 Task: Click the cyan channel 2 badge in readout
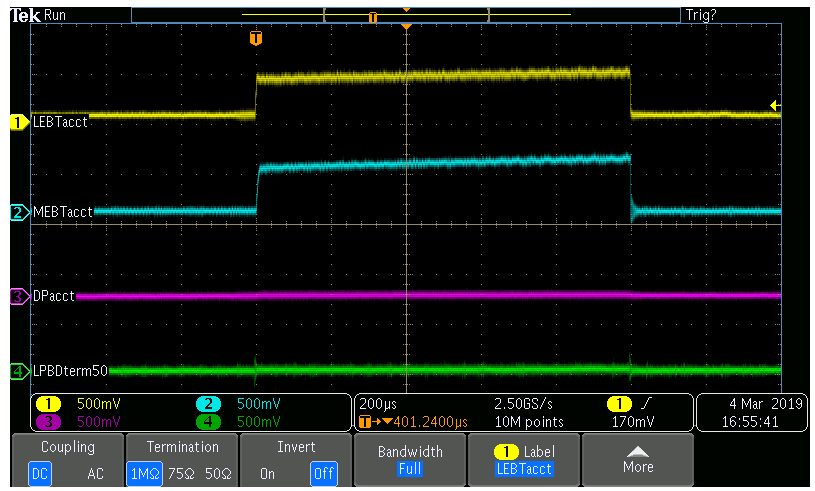208,404
